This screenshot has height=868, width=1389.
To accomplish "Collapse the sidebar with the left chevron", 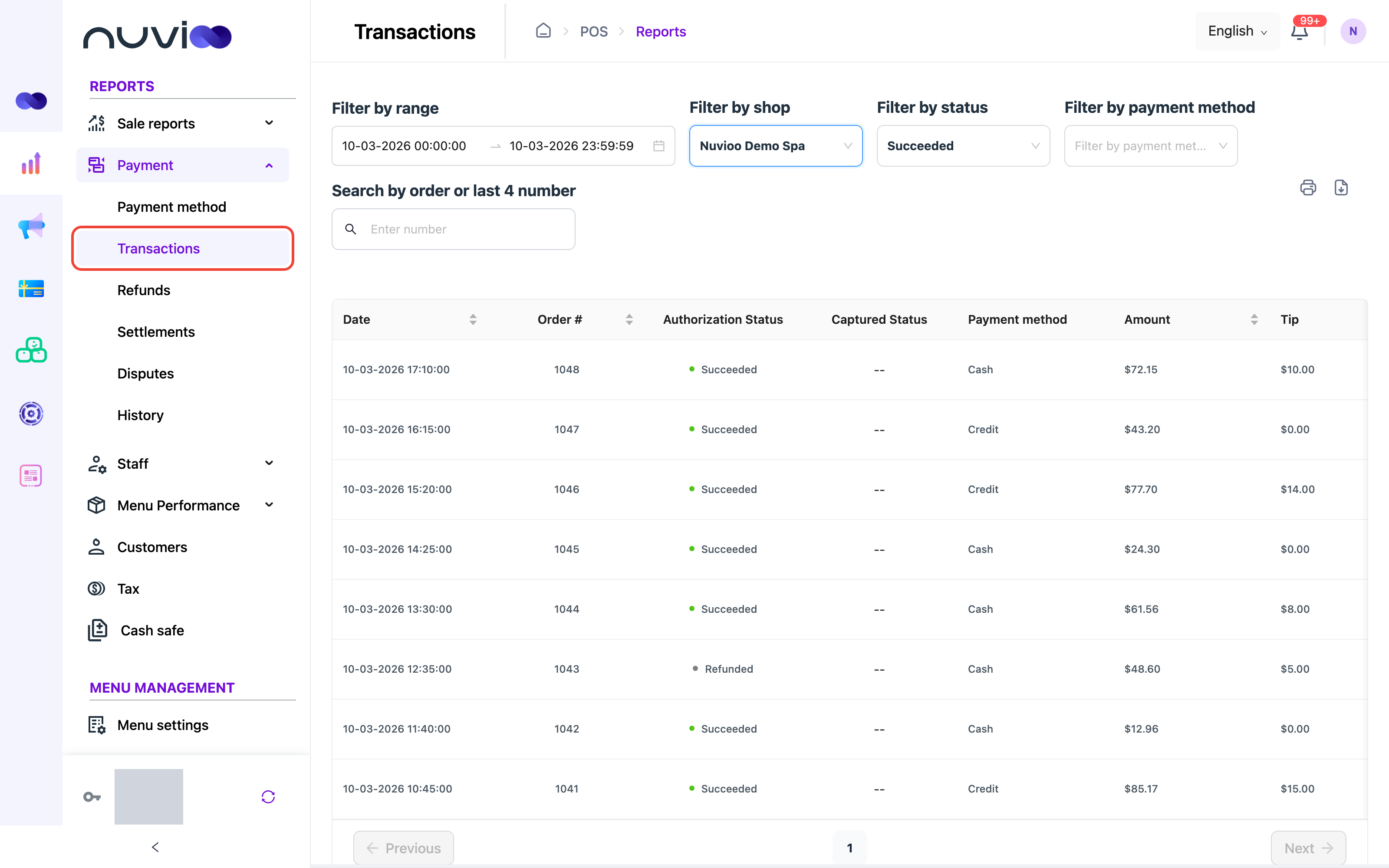I will (x=155, y=847).
